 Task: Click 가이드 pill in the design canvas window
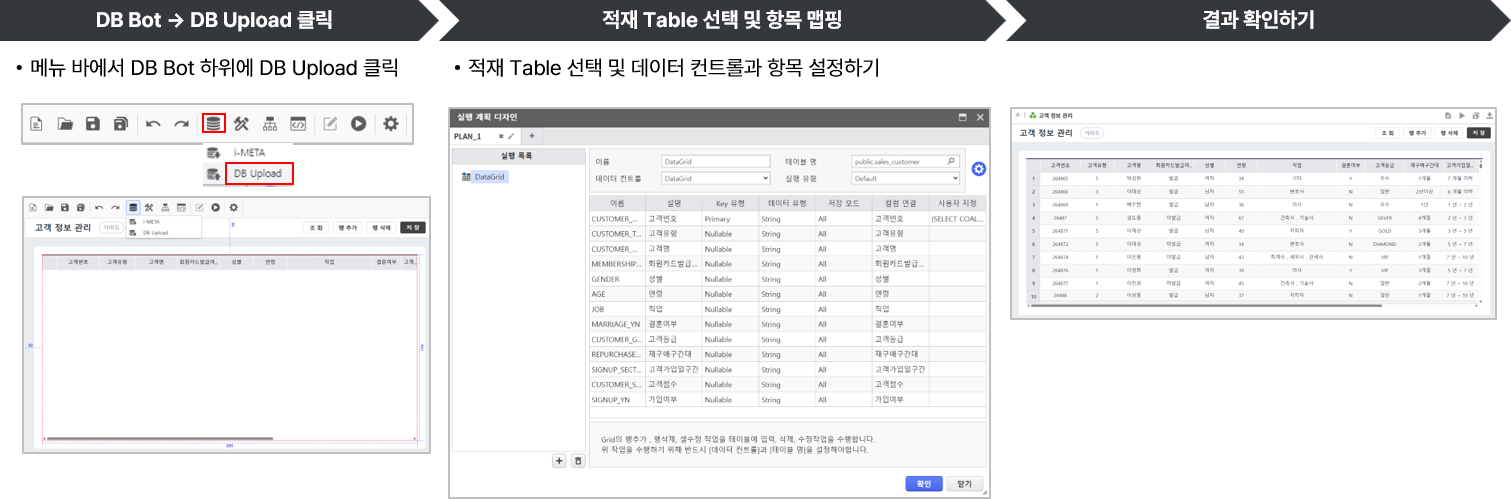(x=111, y=228)
